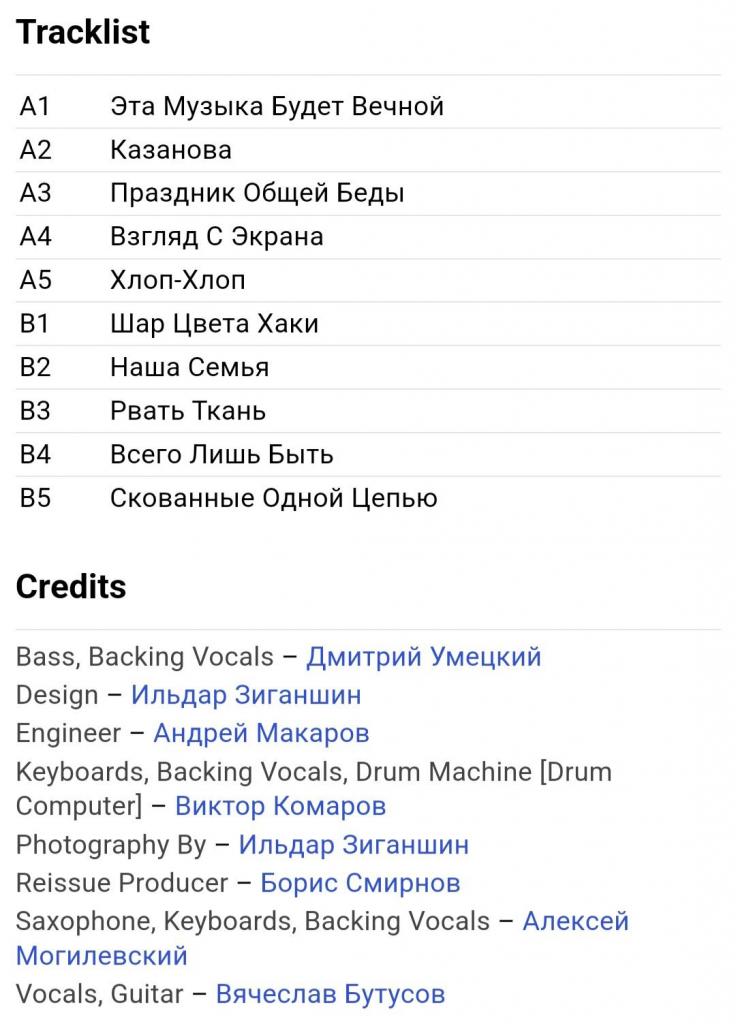Click the Credits section heading
The width and height of the screenshot is (736, 1024).
pyautogui.click(x=71, y=586)
